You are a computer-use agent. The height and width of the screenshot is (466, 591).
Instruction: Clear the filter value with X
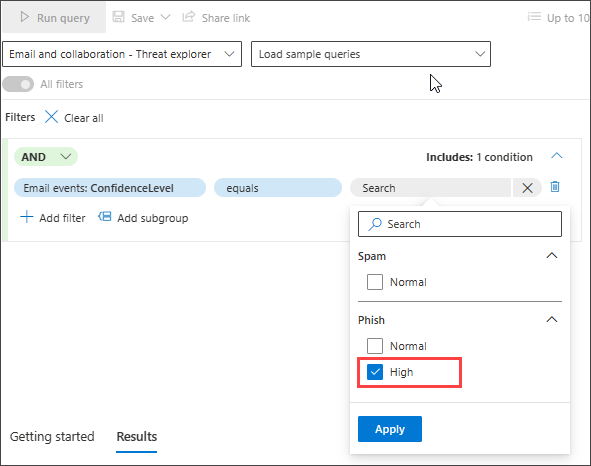527,188
